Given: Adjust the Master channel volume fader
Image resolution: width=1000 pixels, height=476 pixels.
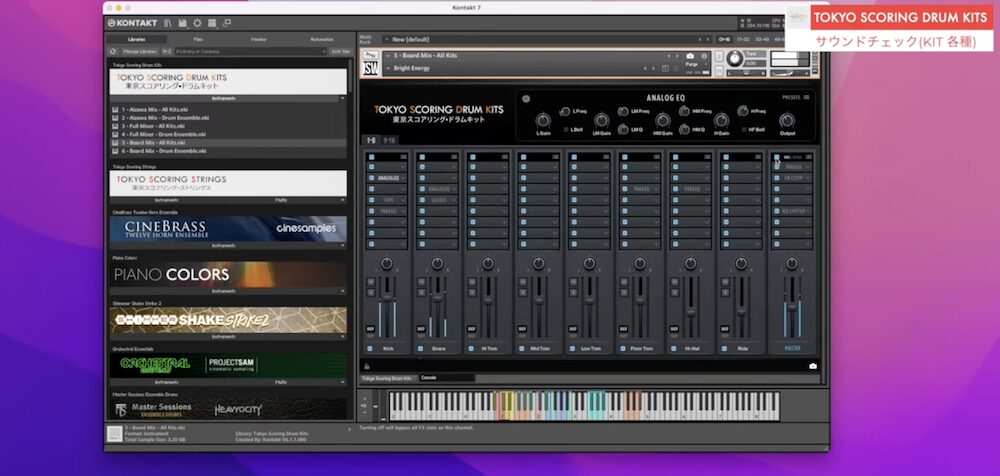Looking at the screenshot, I should coord(792,307).
